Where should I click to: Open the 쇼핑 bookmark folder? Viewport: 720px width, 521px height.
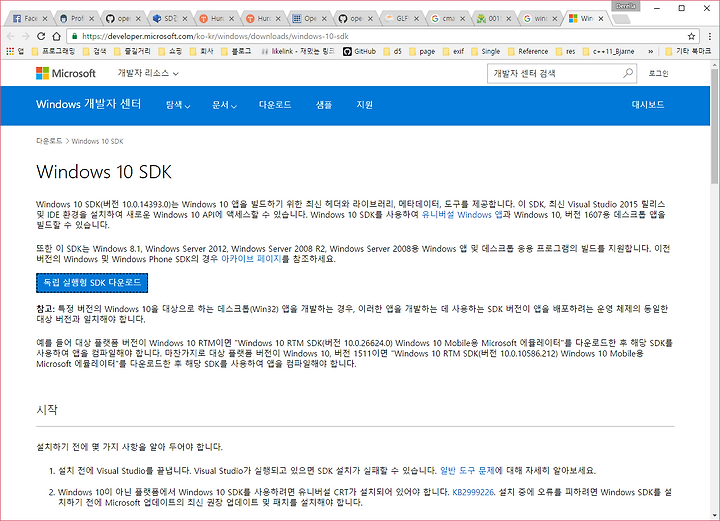point(170,51)
